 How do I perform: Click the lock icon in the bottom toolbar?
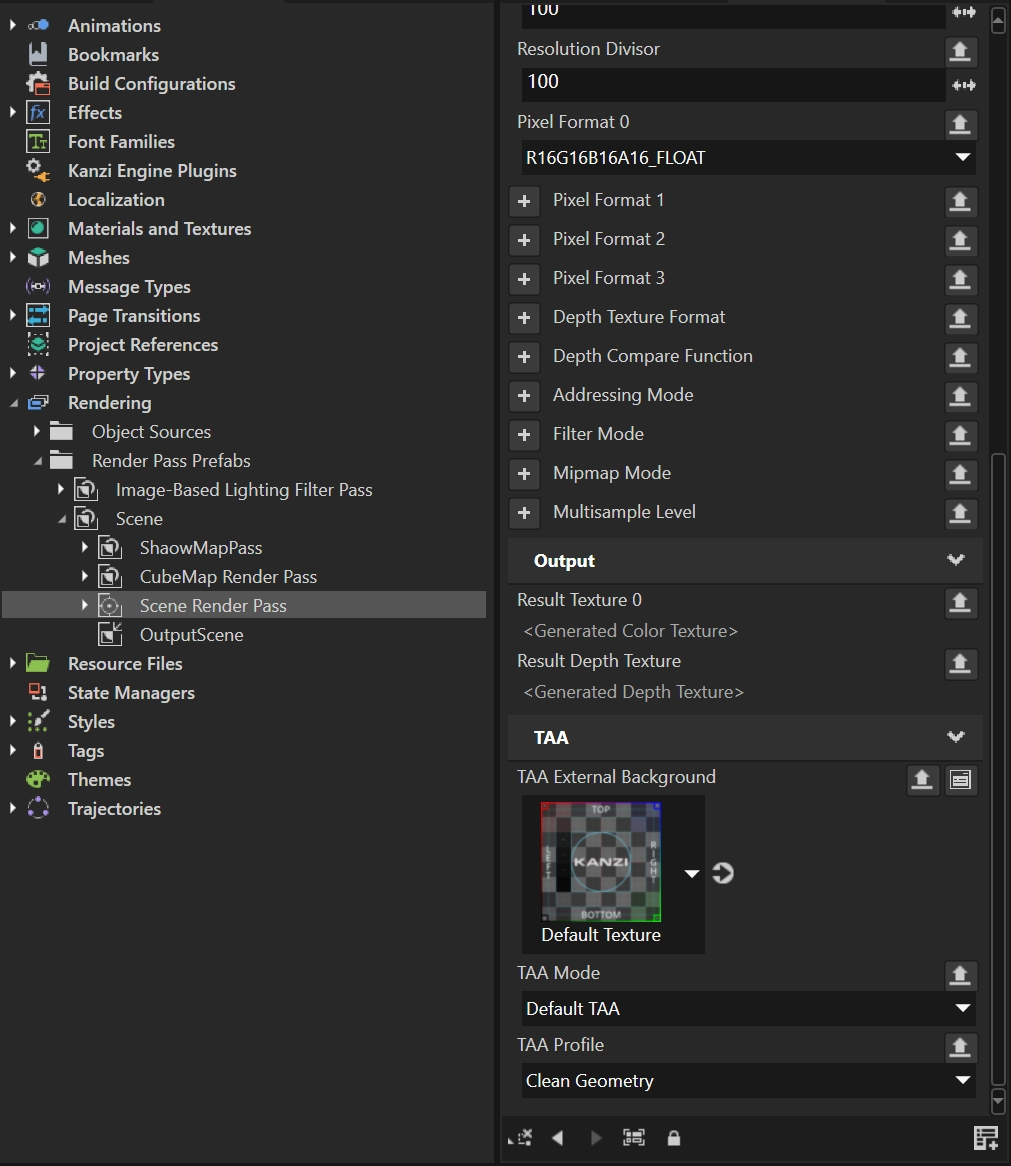coord(674,1138)
